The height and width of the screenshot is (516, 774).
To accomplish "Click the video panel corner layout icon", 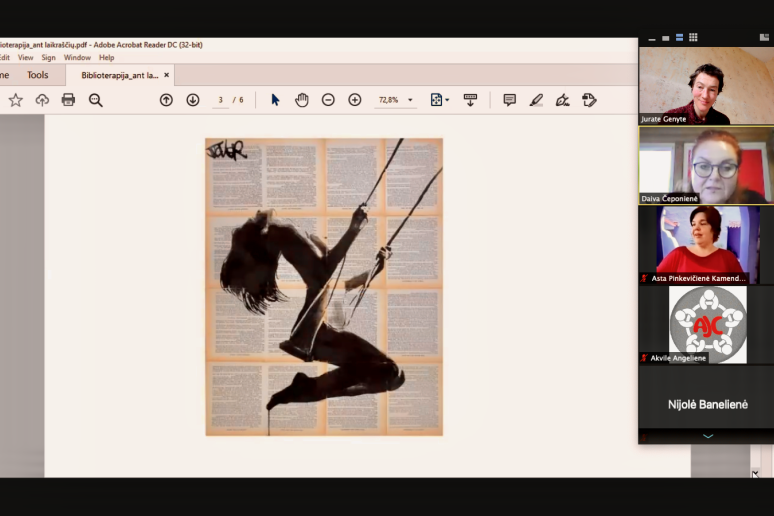I will (x=764, y=38).
